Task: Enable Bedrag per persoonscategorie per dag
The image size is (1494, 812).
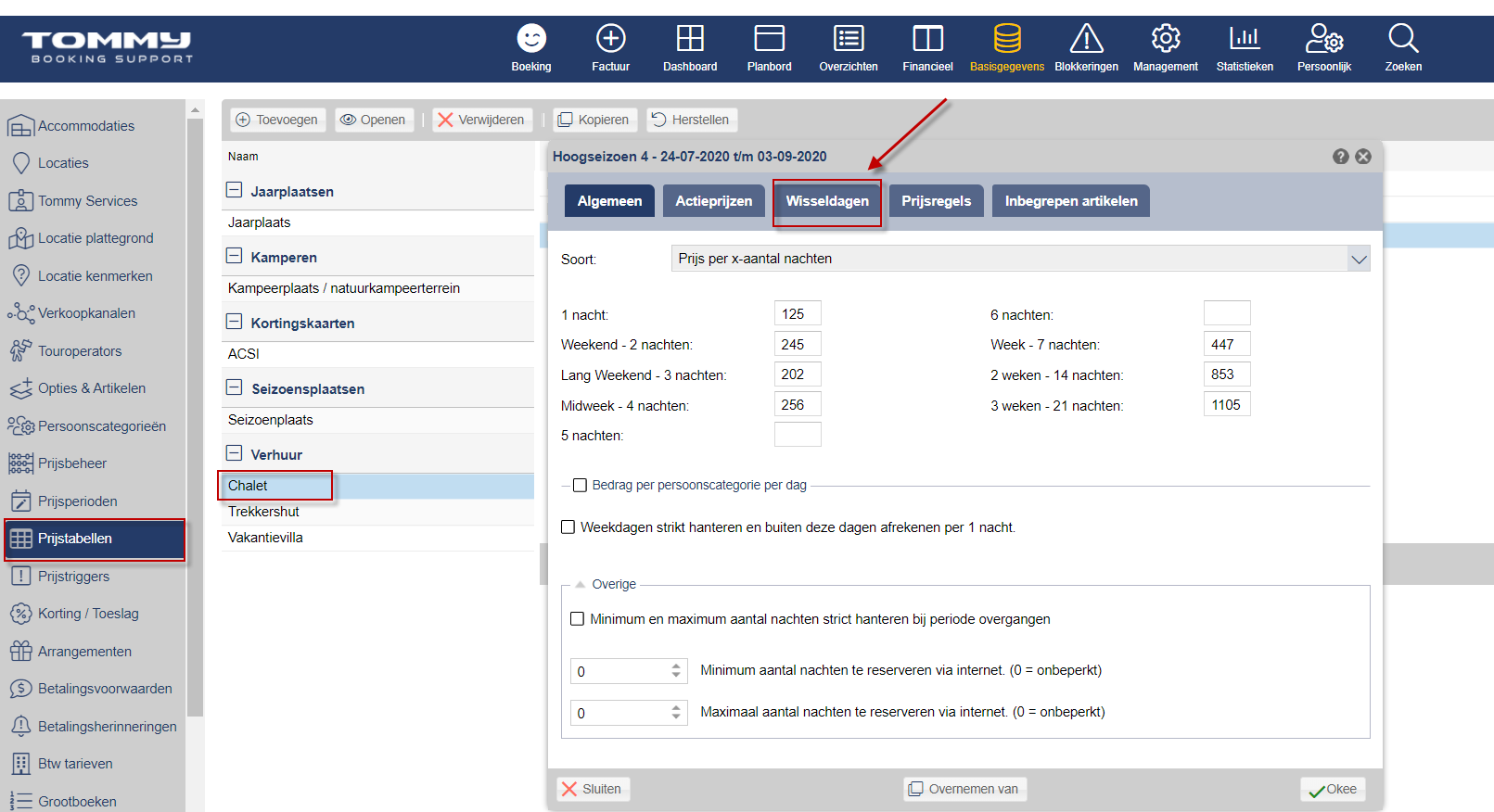Action: (580, 485)
